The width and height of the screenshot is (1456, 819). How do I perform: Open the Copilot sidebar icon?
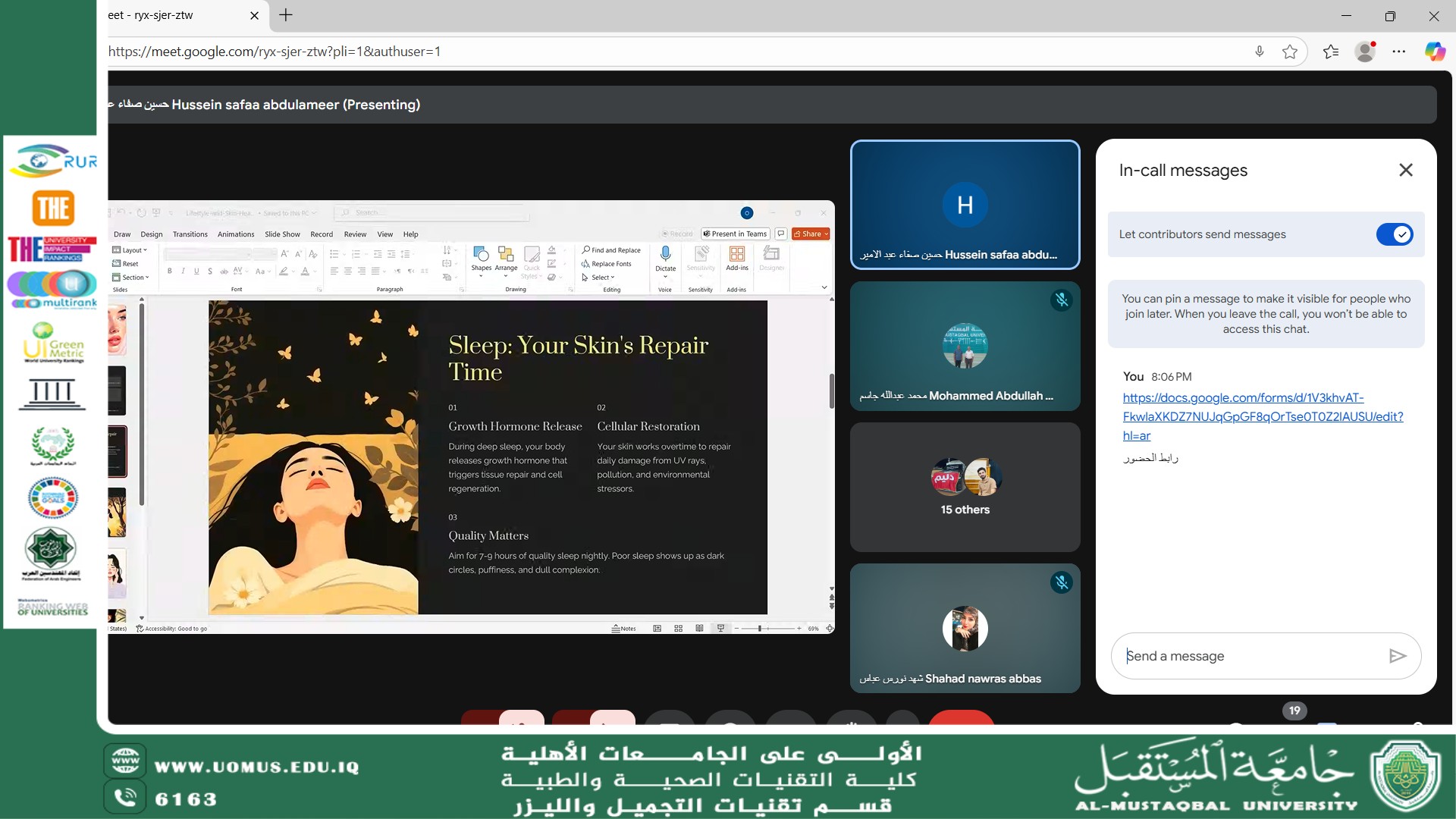(1434, 52)
